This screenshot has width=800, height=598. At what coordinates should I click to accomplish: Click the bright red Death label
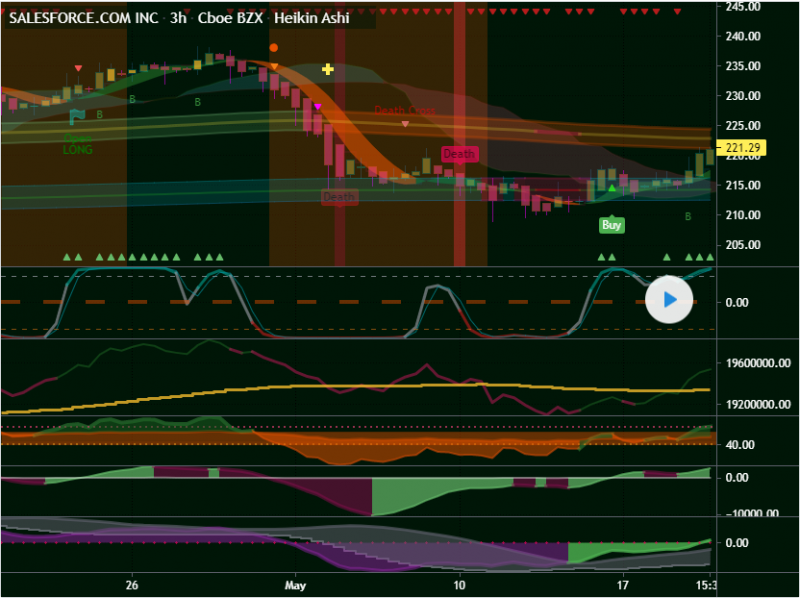click(458, 154)
